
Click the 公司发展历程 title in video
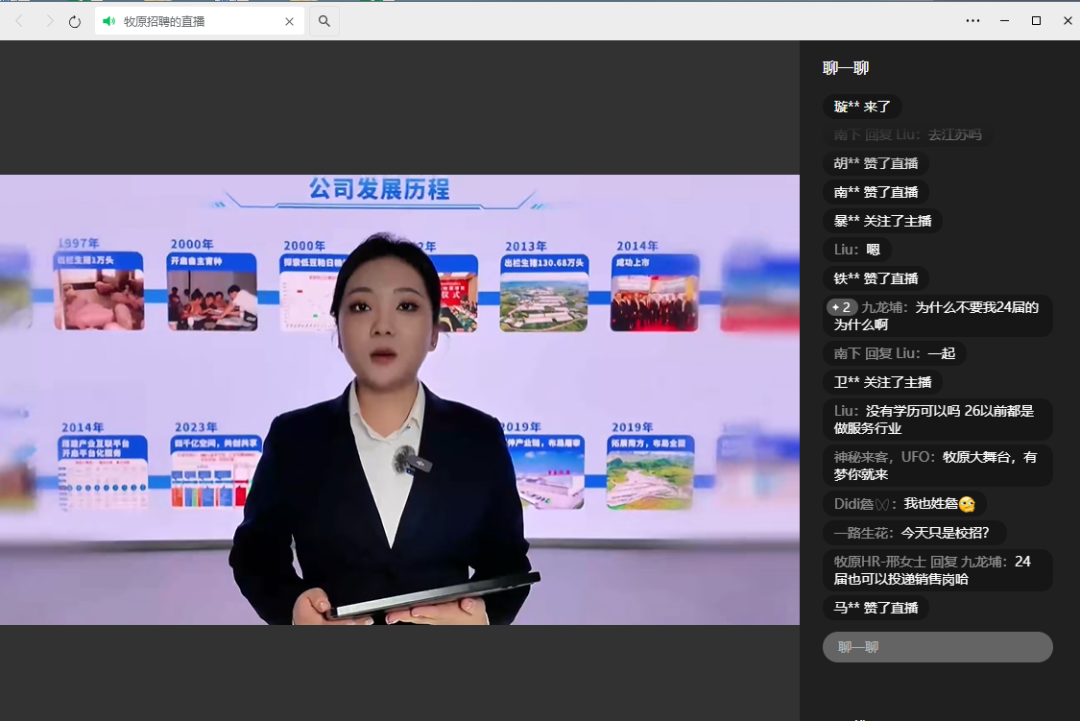(x=379, y=189)
